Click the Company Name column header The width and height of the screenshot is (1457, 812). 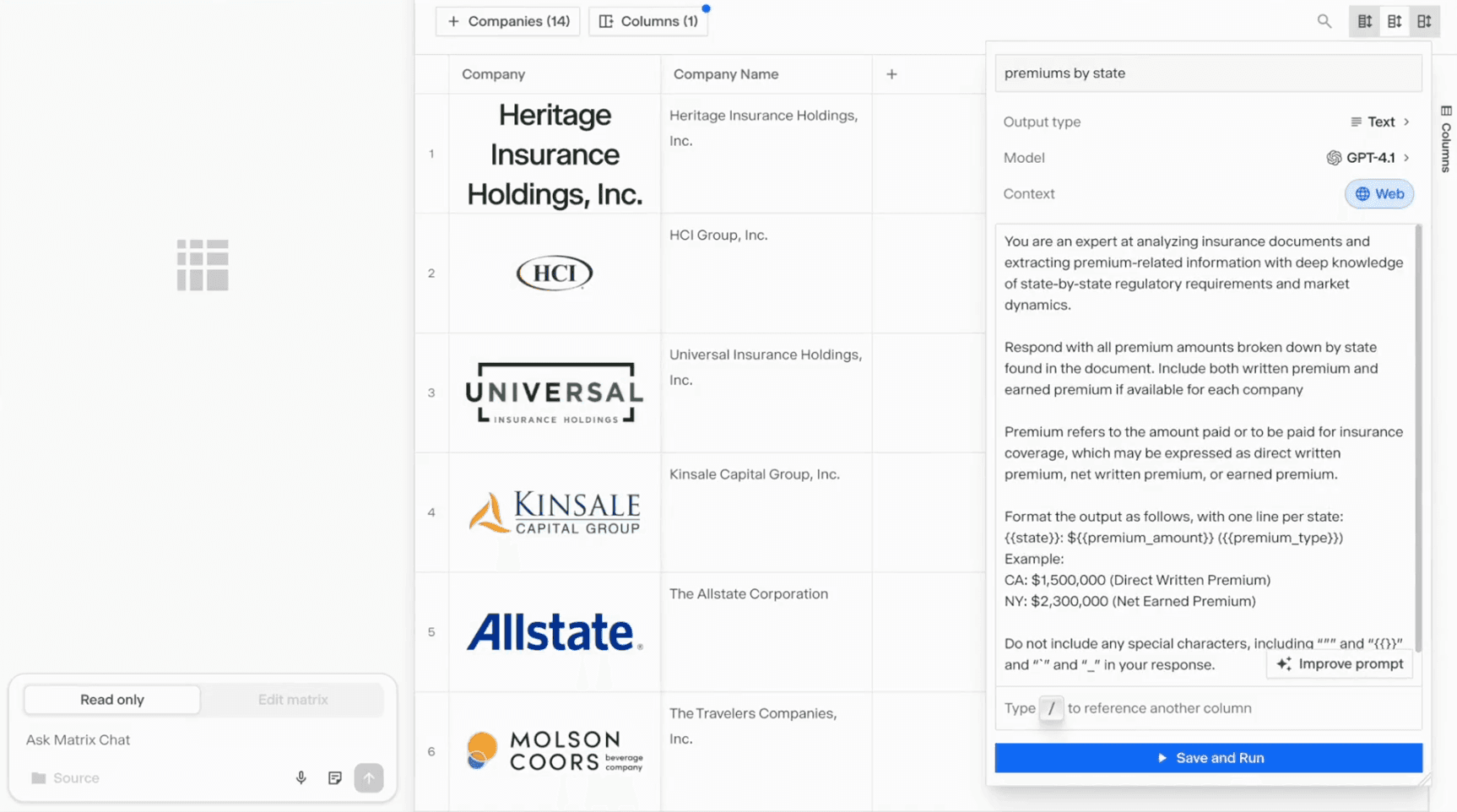766,74
